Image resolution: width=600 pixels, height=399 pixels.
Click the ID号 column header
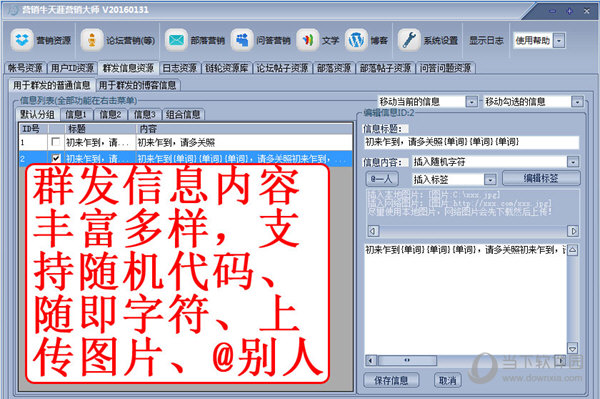pyautogui.click(x=34, y=129)
